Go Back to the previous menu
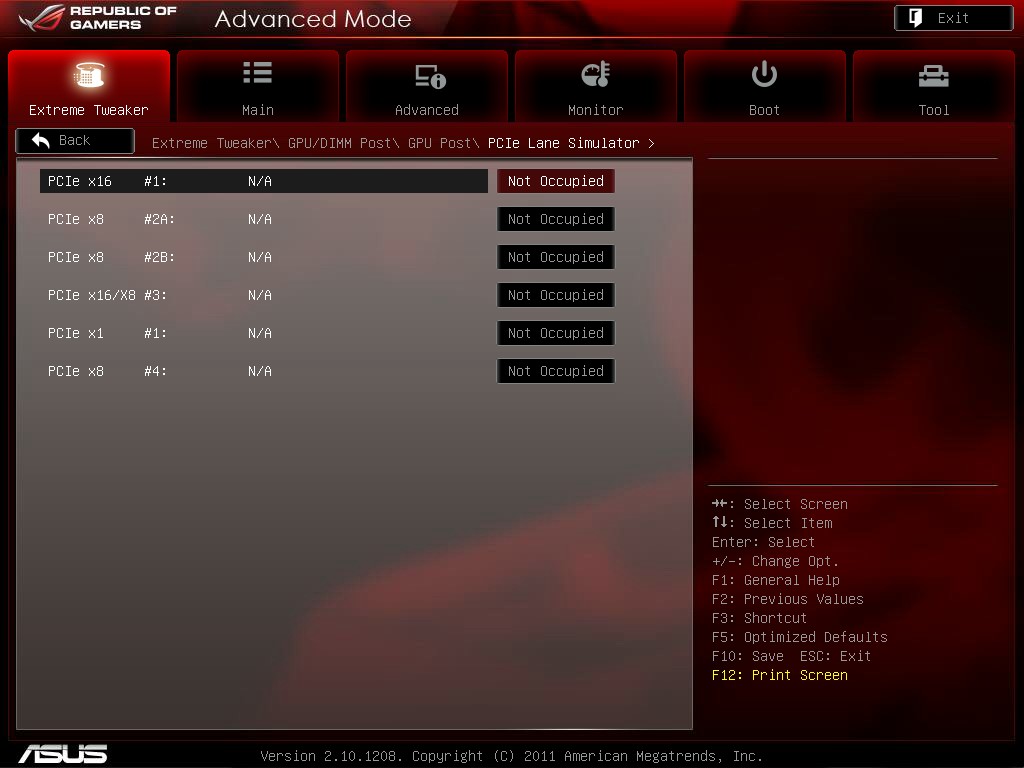1024x768 pixels. 75,140
